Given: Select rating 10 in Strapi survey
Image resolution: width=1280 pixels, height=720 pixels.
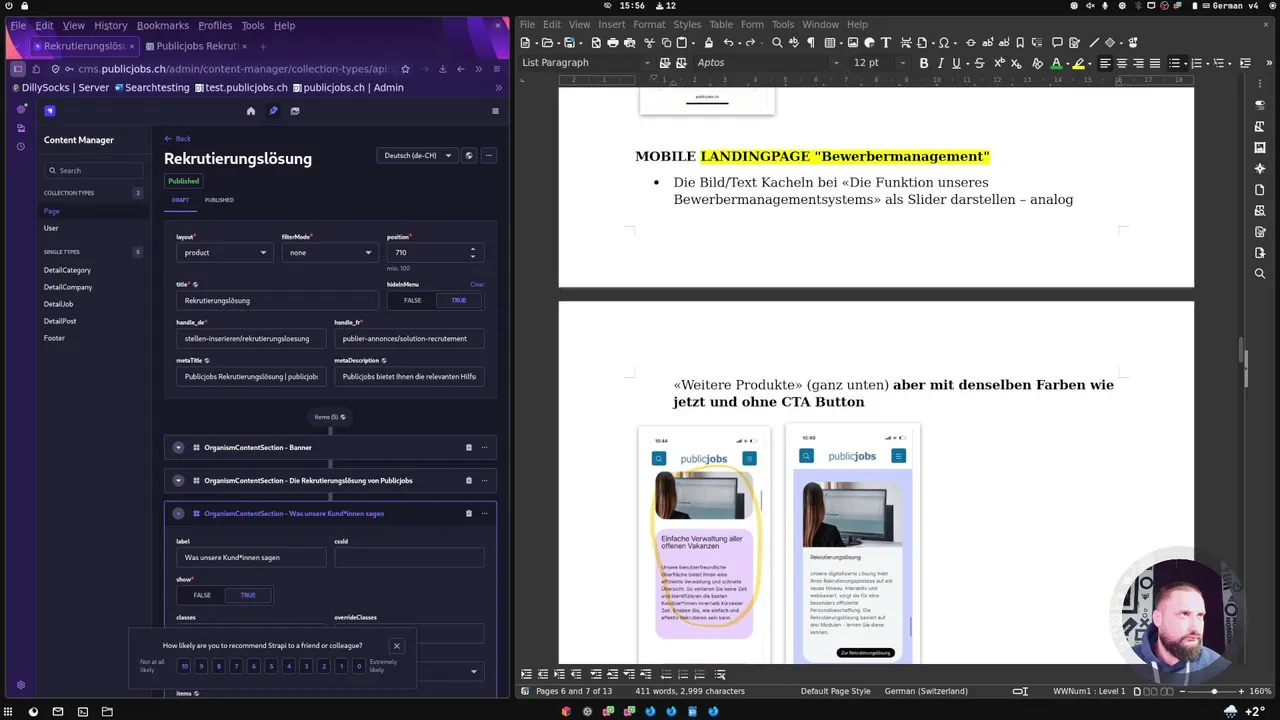Looking at the screenshot, I should [184, 666].
